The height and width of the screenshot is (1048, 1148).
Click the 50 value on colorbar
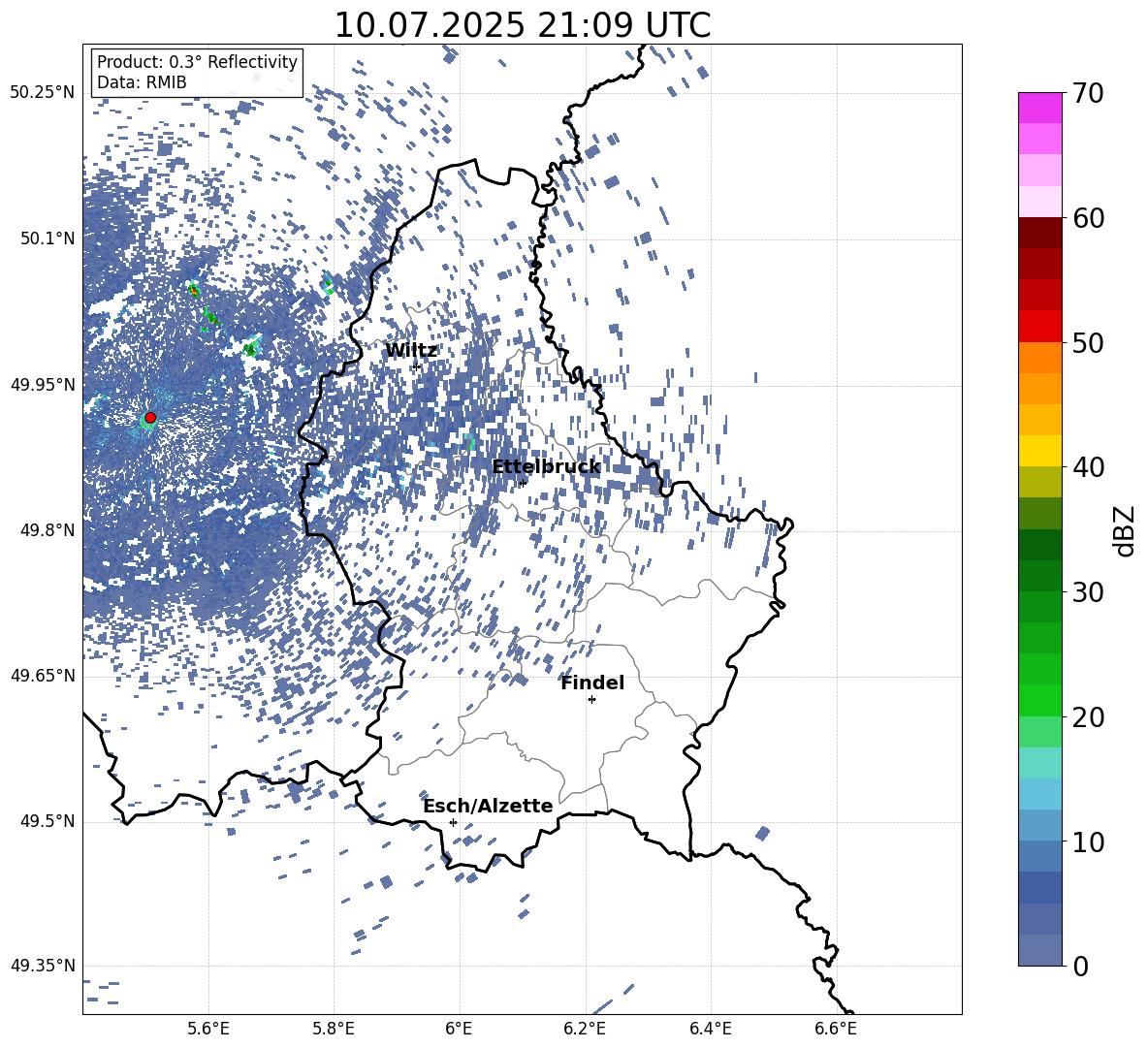[x=1088, y=342]
